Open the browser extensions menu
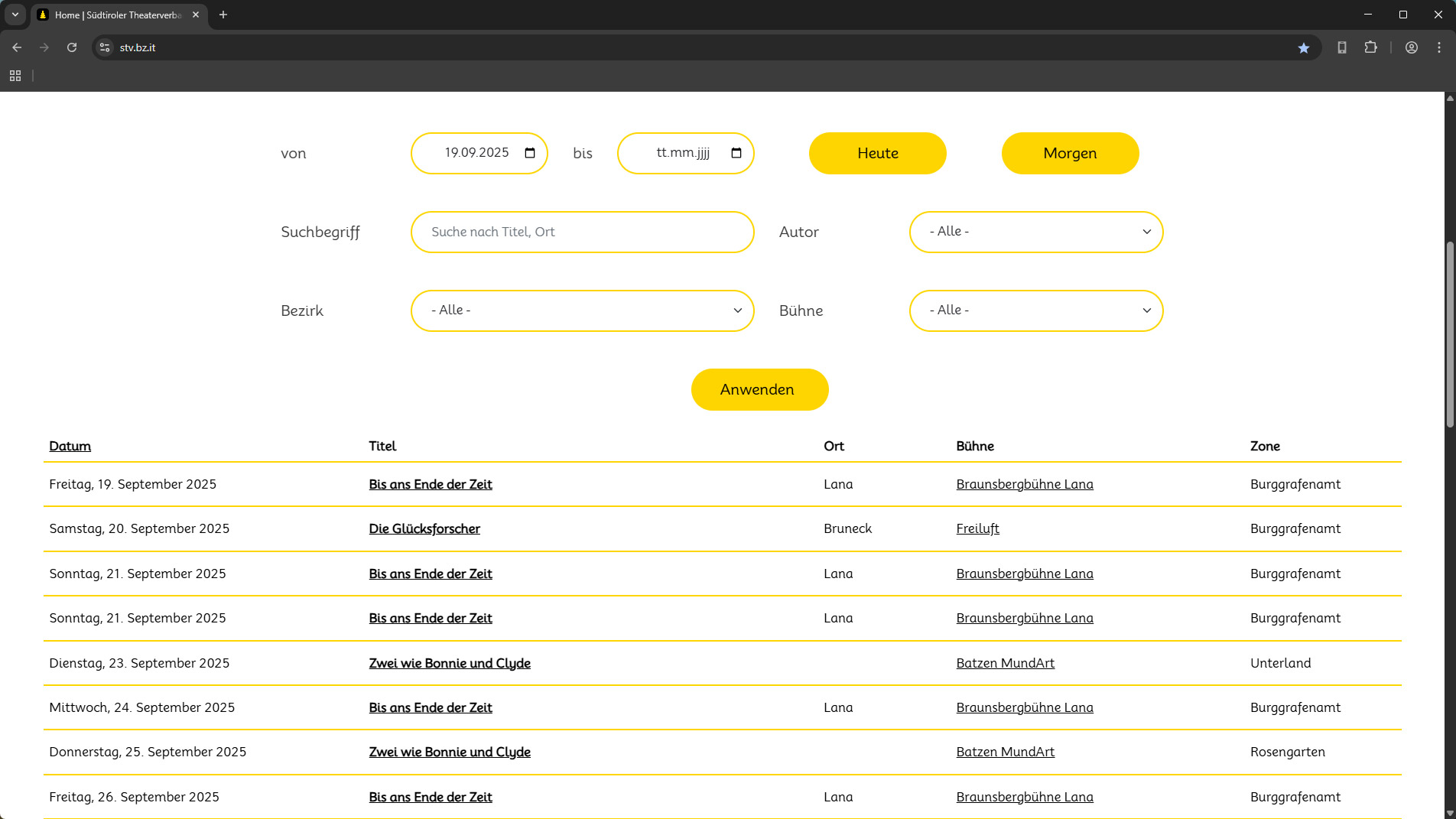Image resolution: width=1456 pixels, height=819 pixels. (1370, 47)
